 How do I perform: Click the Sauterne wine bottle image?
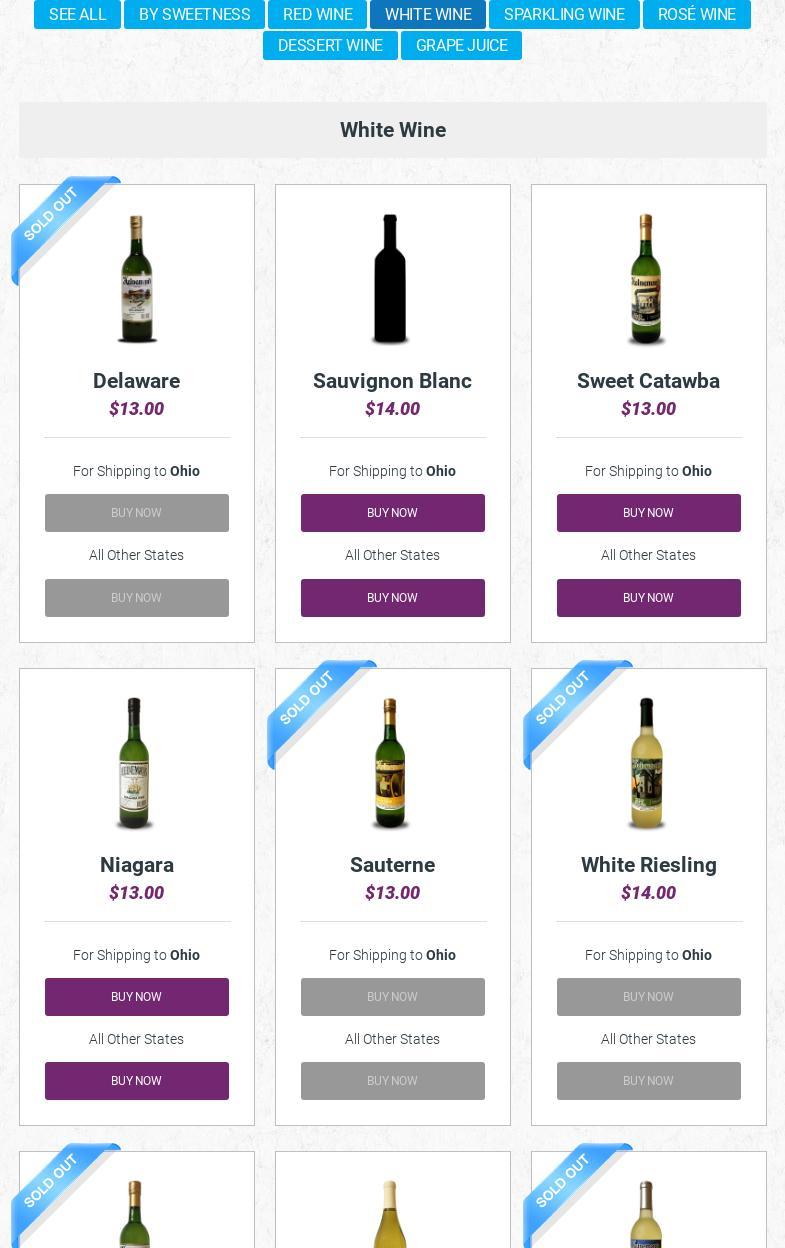point(391,764)
